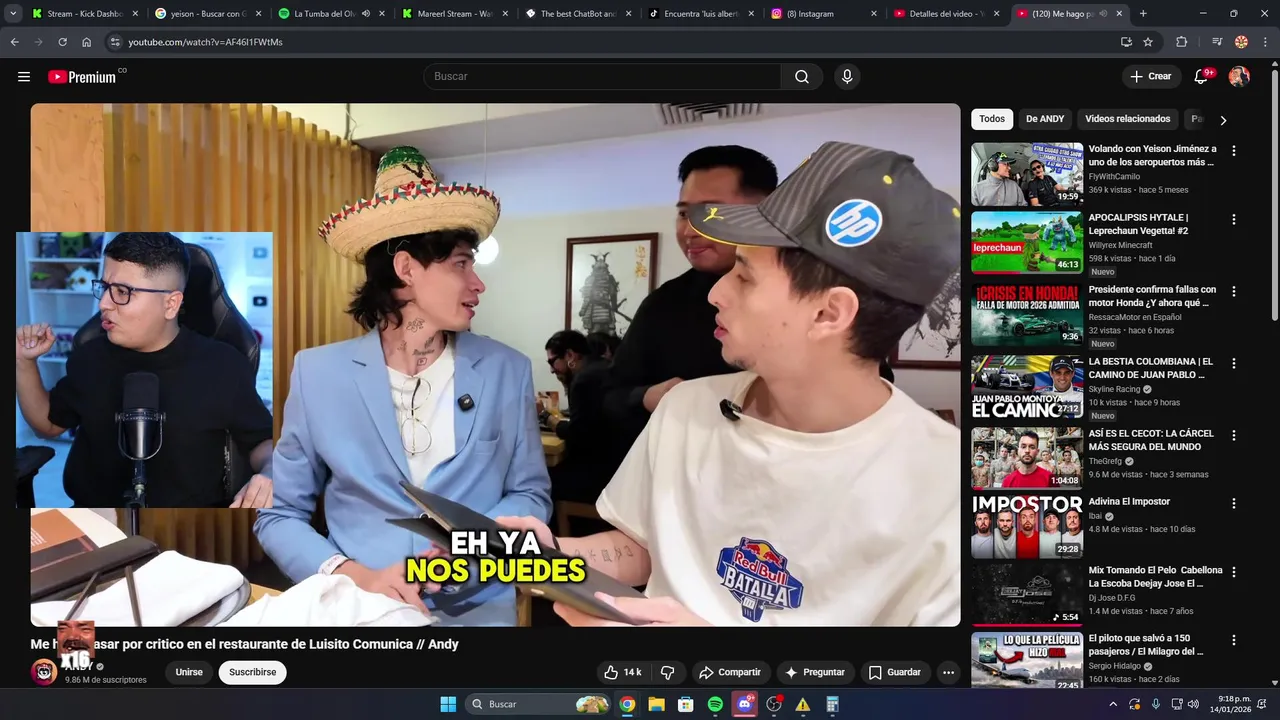Bookmark this page with the star icon
The width and height of the screenshot is (1280, 720).
pyautogui.click(x=1148, y=42)
